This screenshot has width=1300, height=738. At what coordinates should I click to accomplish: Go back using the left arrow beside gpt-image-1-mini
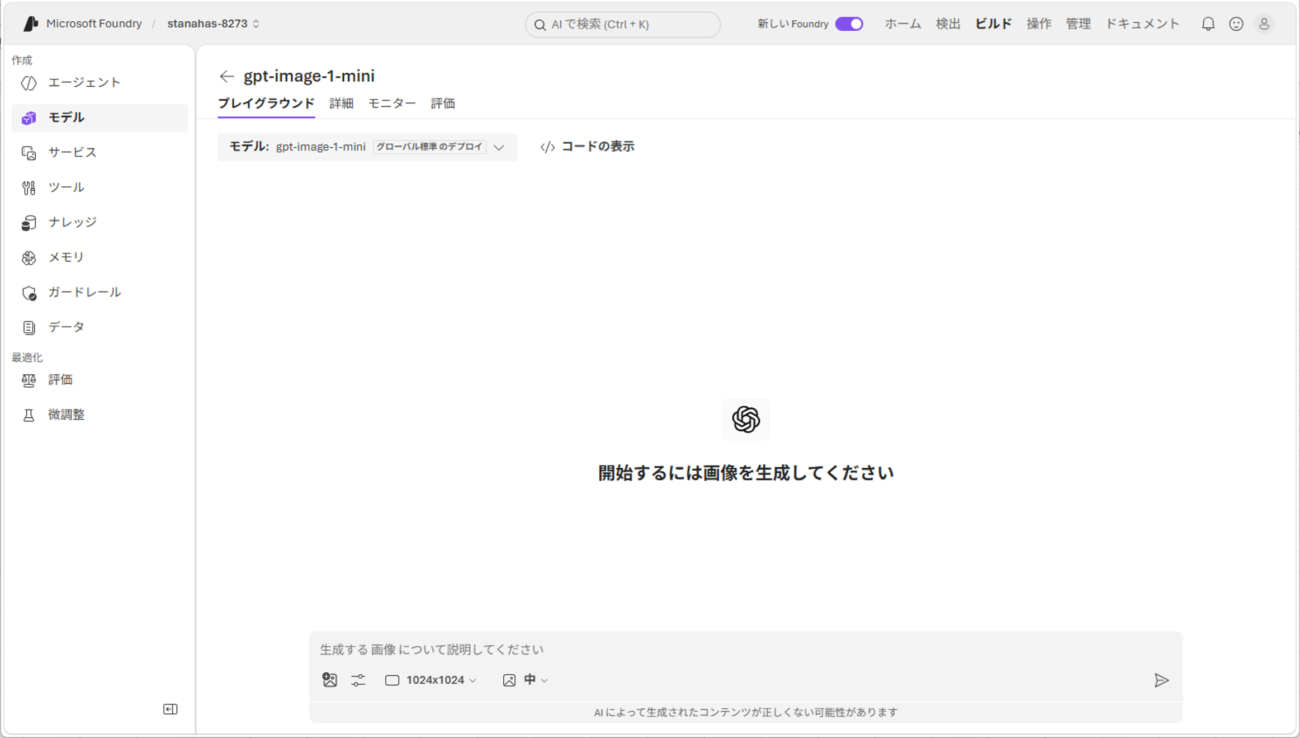(x=227, y=76)
